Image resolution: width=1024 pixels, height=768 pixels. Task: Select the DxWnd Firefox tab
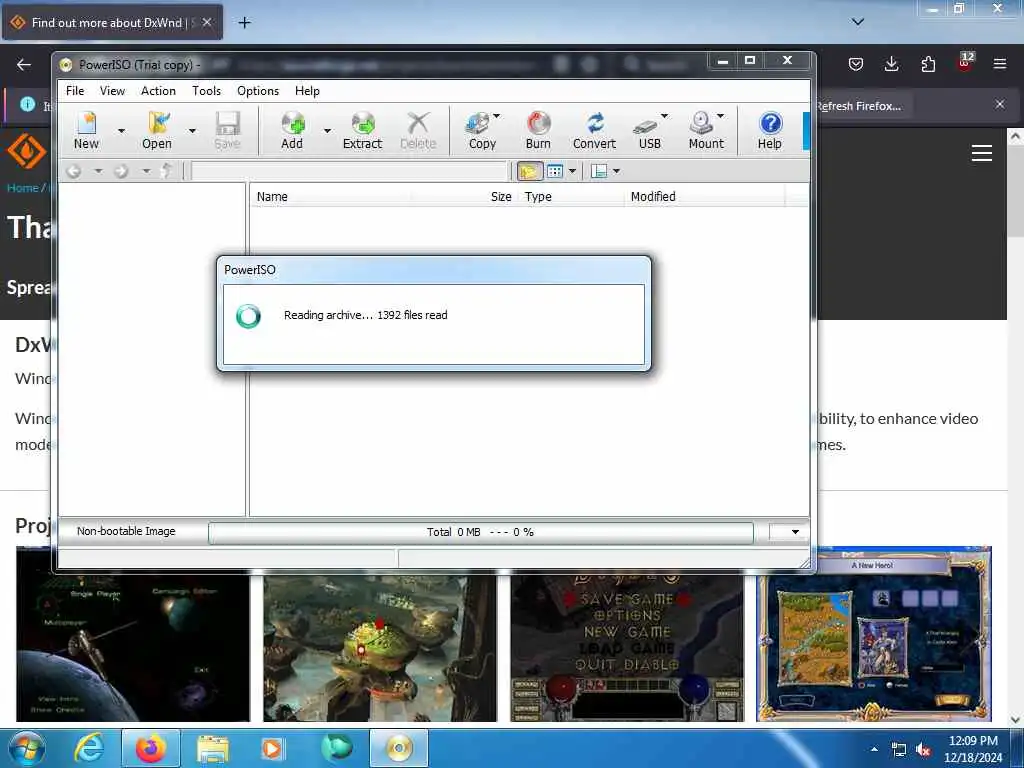coord(112,22)
